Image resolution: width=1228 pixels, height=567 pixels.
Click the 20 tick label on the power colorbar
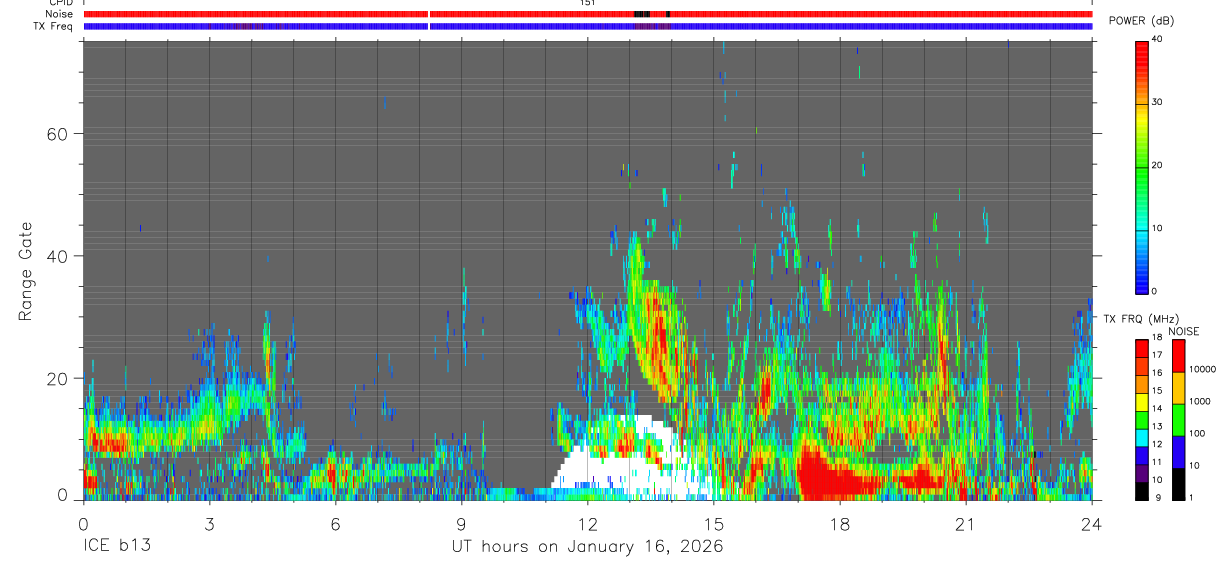point(1157,165)
